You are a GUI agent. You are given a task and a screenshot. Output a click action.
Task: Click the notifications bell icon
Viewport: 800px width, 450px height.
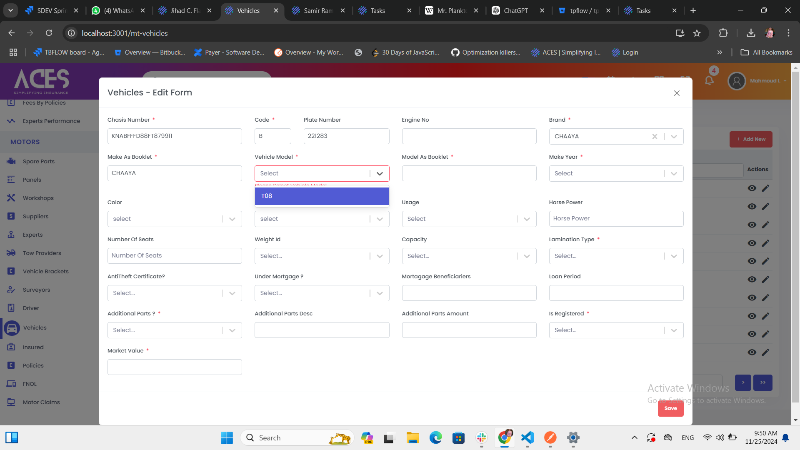711,80
